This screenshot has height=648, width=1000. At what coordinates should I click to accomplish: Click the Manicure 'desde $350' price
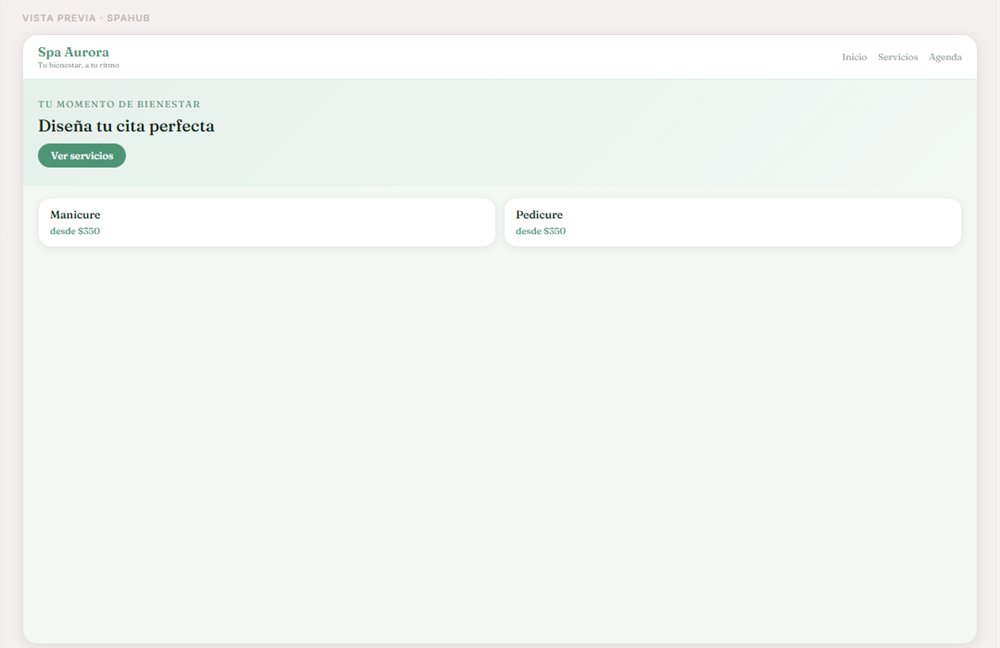tap(75, 231)
